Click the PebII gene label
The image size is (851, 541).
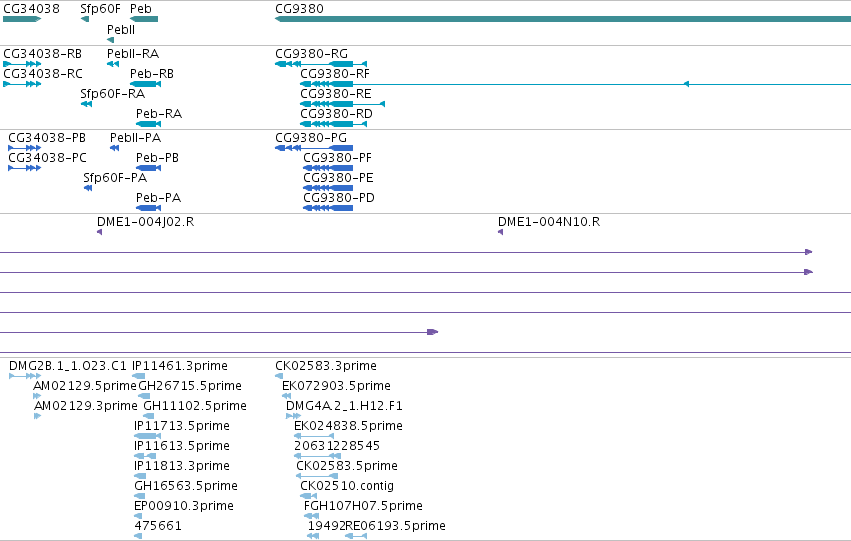coord(121,30)
